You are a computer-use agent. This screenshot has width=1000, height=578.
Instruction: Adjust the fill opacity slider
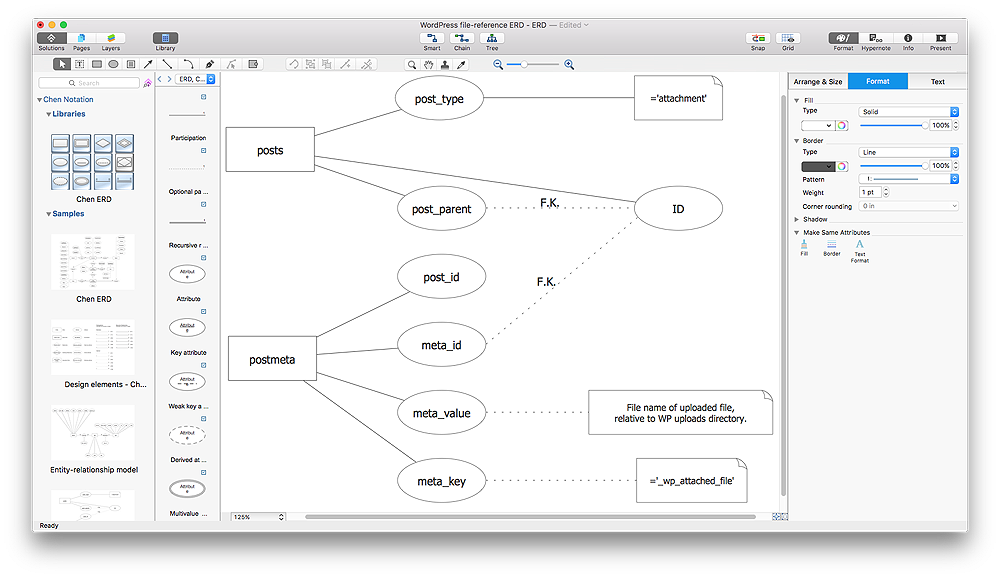pyautogui.click(x=893, y=126)
